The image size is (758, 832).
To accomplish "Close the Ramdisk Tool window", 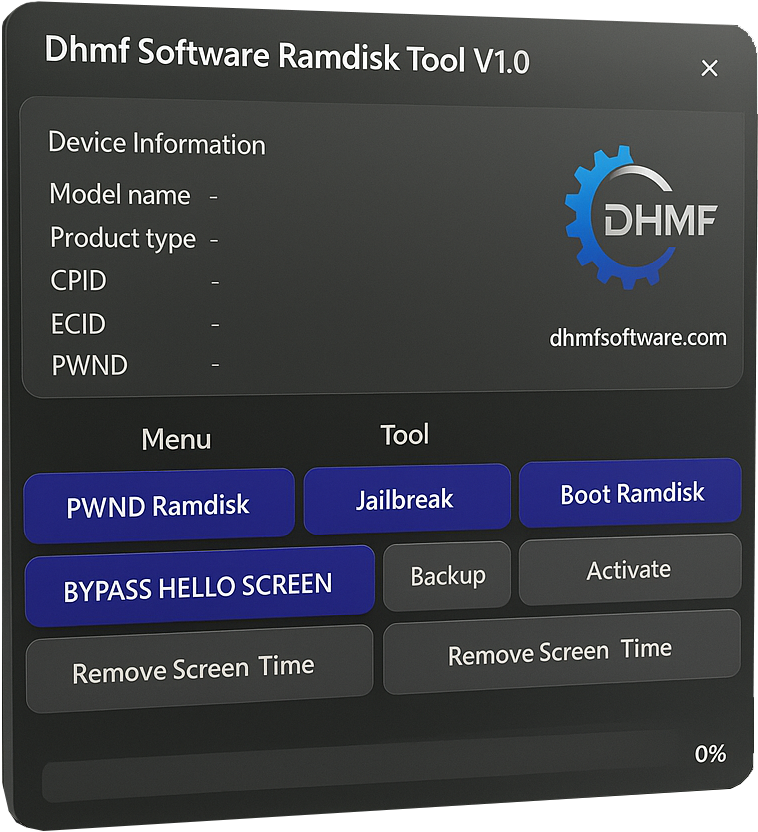I will 709,68.
